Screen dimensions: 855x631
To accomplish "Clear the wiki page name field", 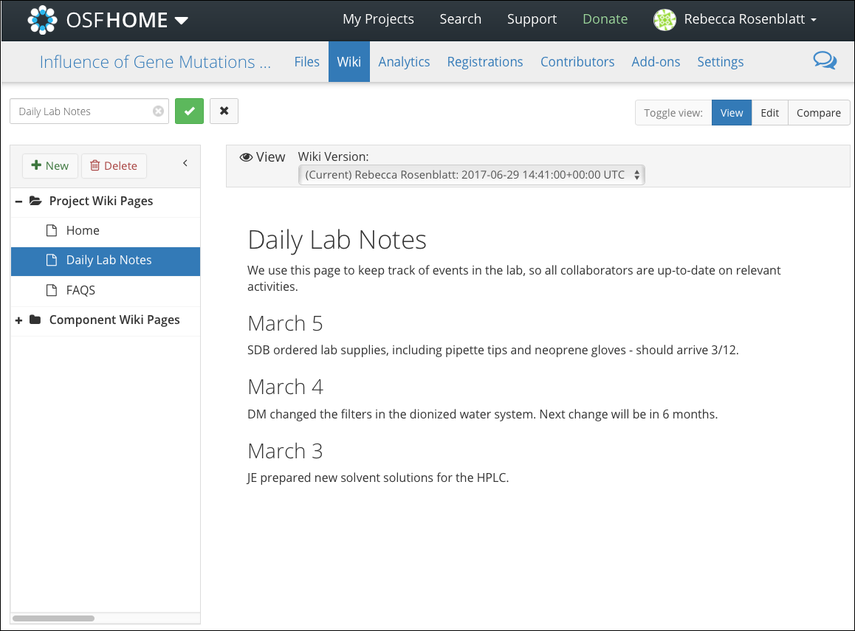I will 158,111.
